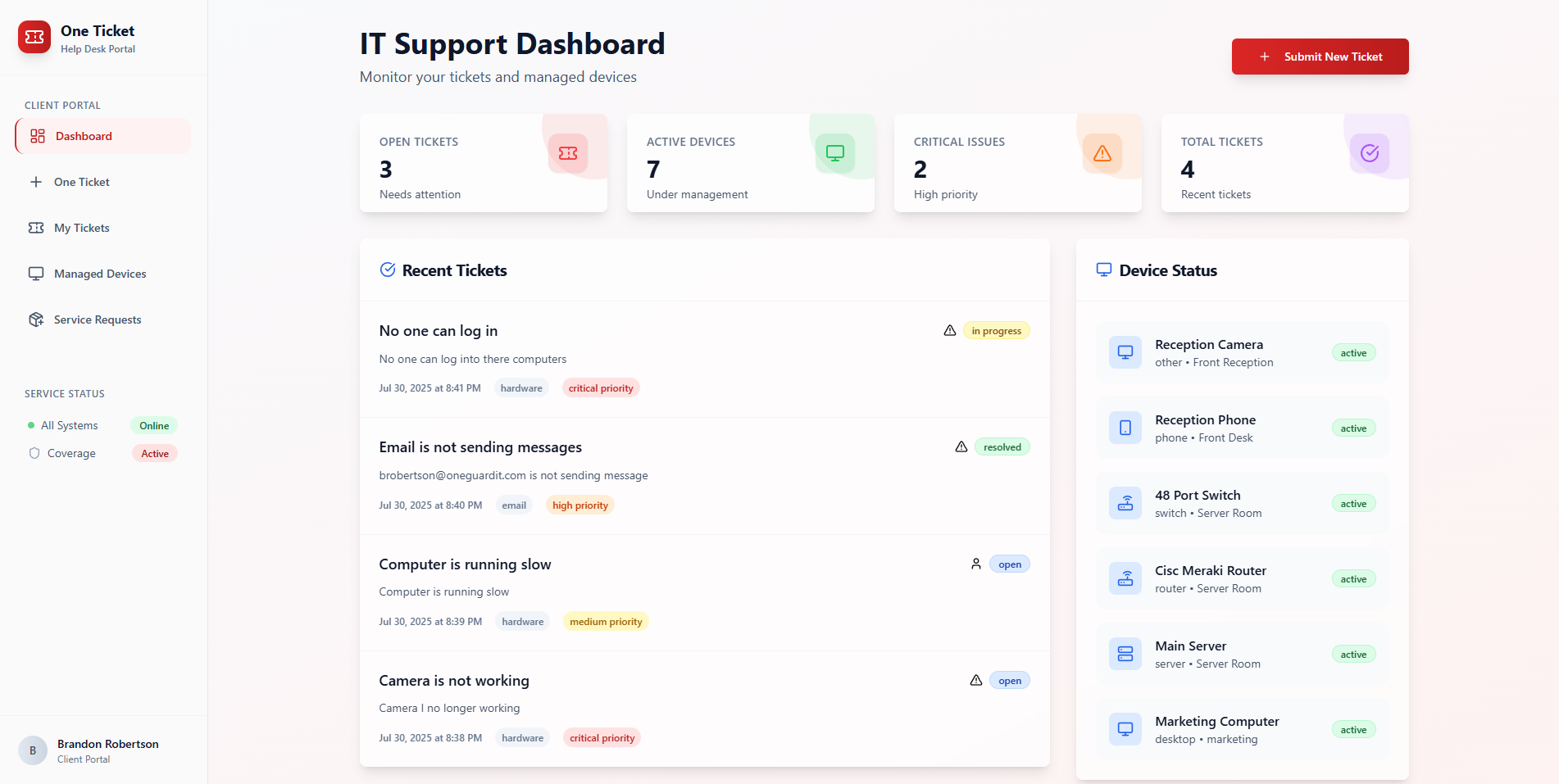The height and width of the screenshot is (784, 1559).
Task: Click the Reception Phone device icon
Action: [x=1125, y=428]
